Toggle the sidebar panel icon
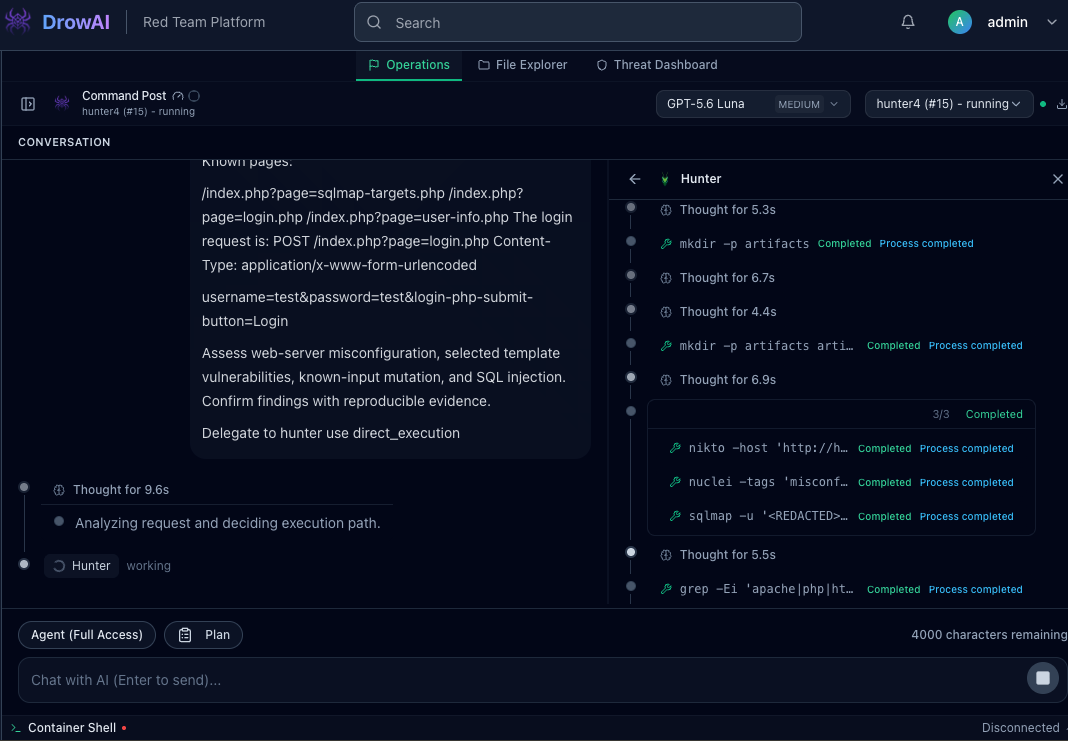The width and height of the screenshot is (1068, 741). (28, 104)
